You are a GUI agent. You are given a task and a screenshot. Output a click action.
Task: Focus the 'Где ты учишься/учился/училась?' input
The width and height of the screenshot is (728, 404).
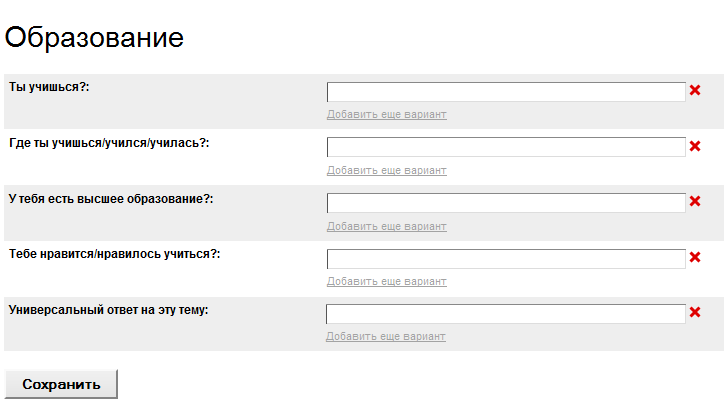coord(506,147)
